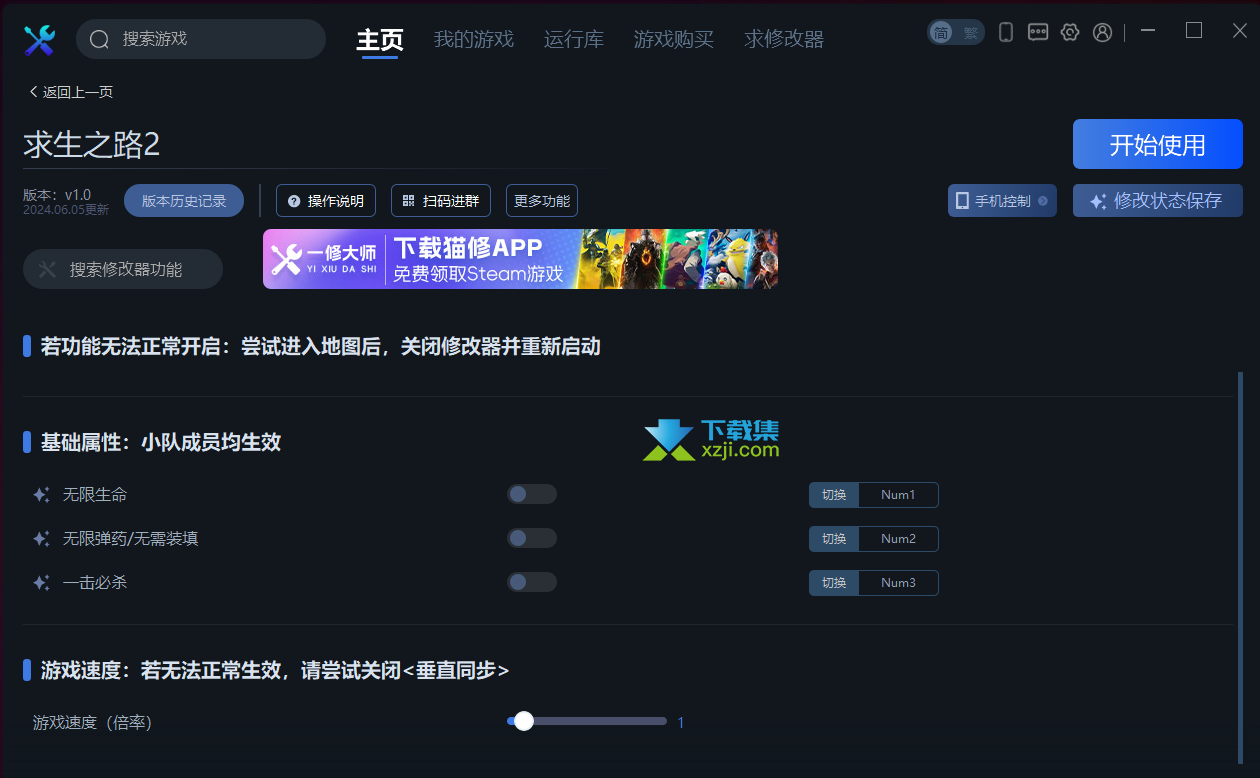Click 切换 button for Num2 hotkey
Screen dimensions: 1260x778
coord(834,539)
